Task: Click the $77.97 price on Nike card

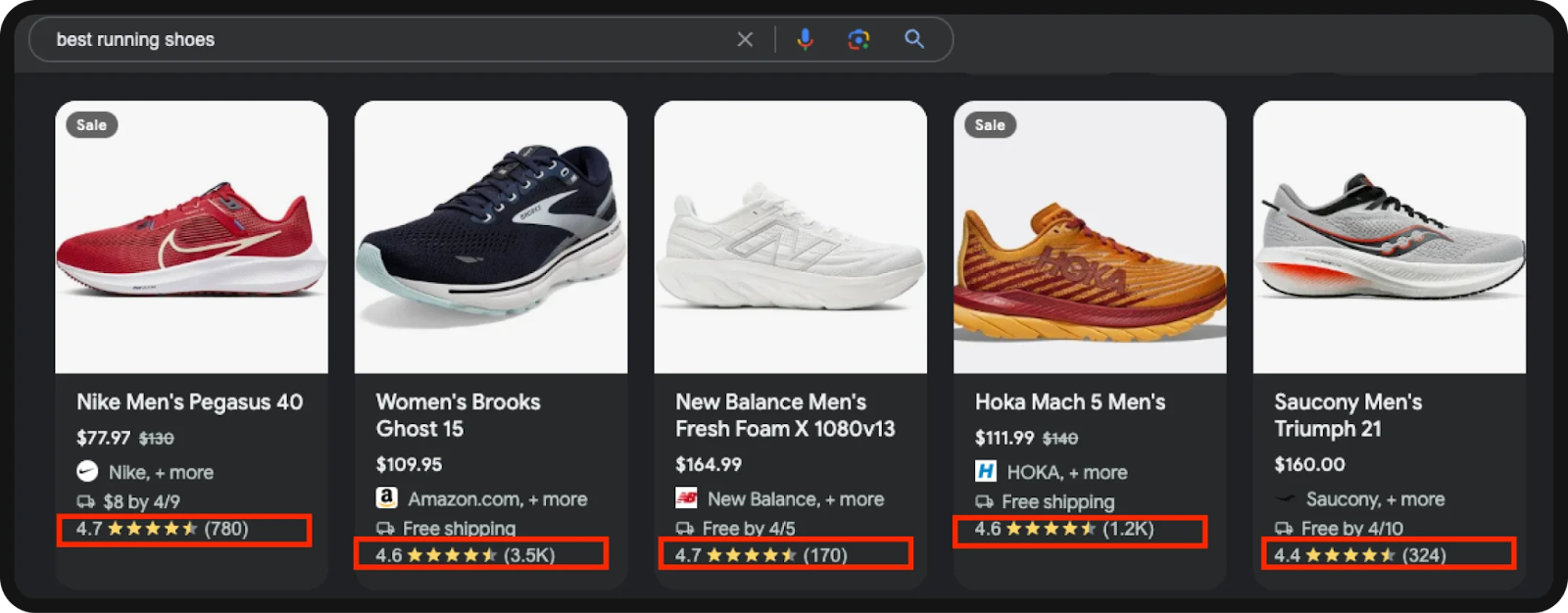Action: pyautogui.click(x=103, y=438)
